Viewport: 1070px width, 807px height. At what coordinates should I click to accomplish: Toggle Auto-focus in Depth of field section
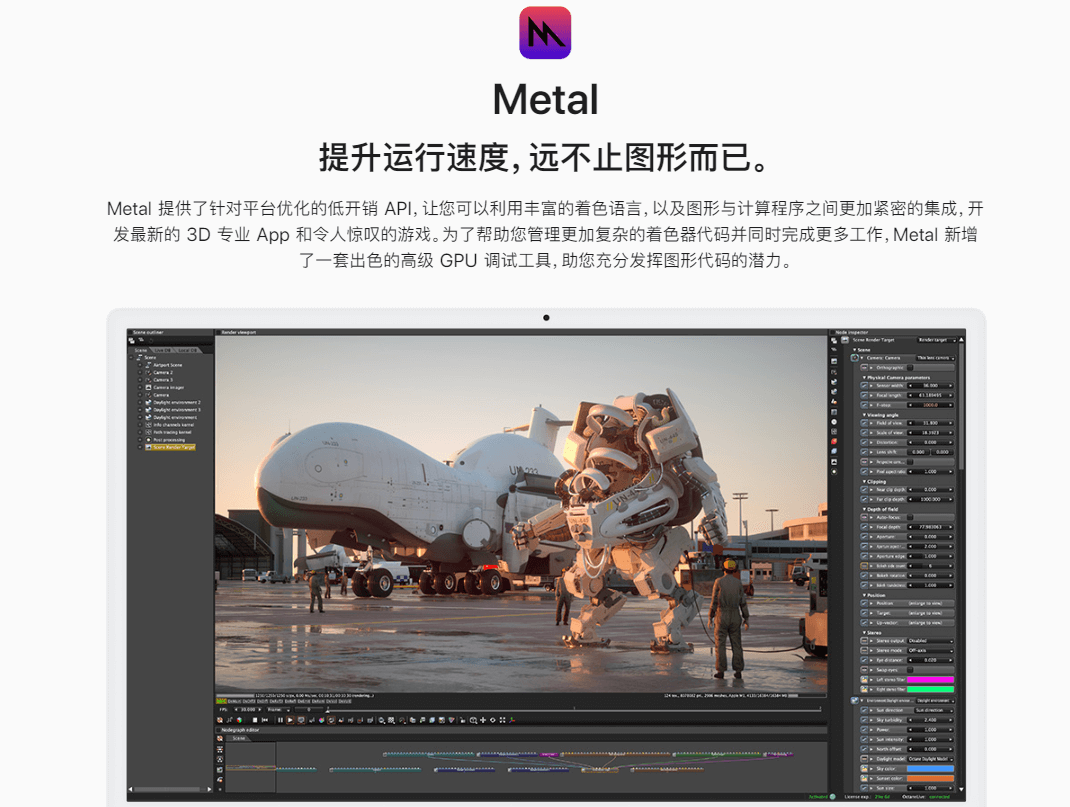[x=910, y=517]
